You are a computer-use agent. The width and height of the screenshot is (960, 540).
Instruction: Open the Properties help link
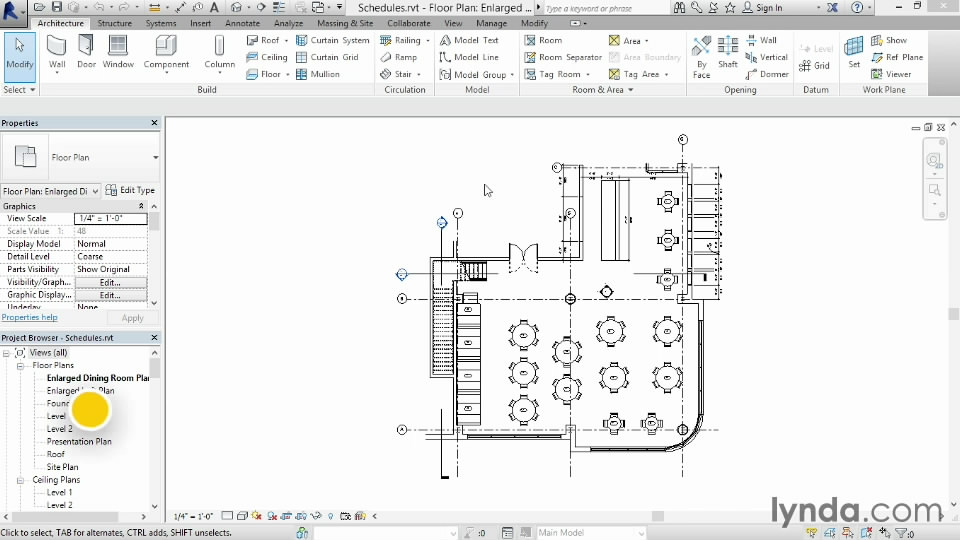(x=29, y=318)
